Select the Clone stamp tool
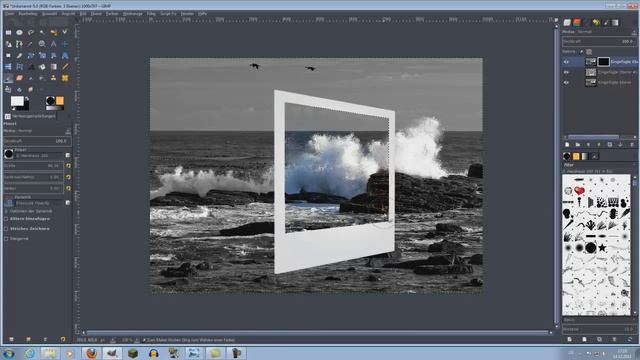 (53, 78)
